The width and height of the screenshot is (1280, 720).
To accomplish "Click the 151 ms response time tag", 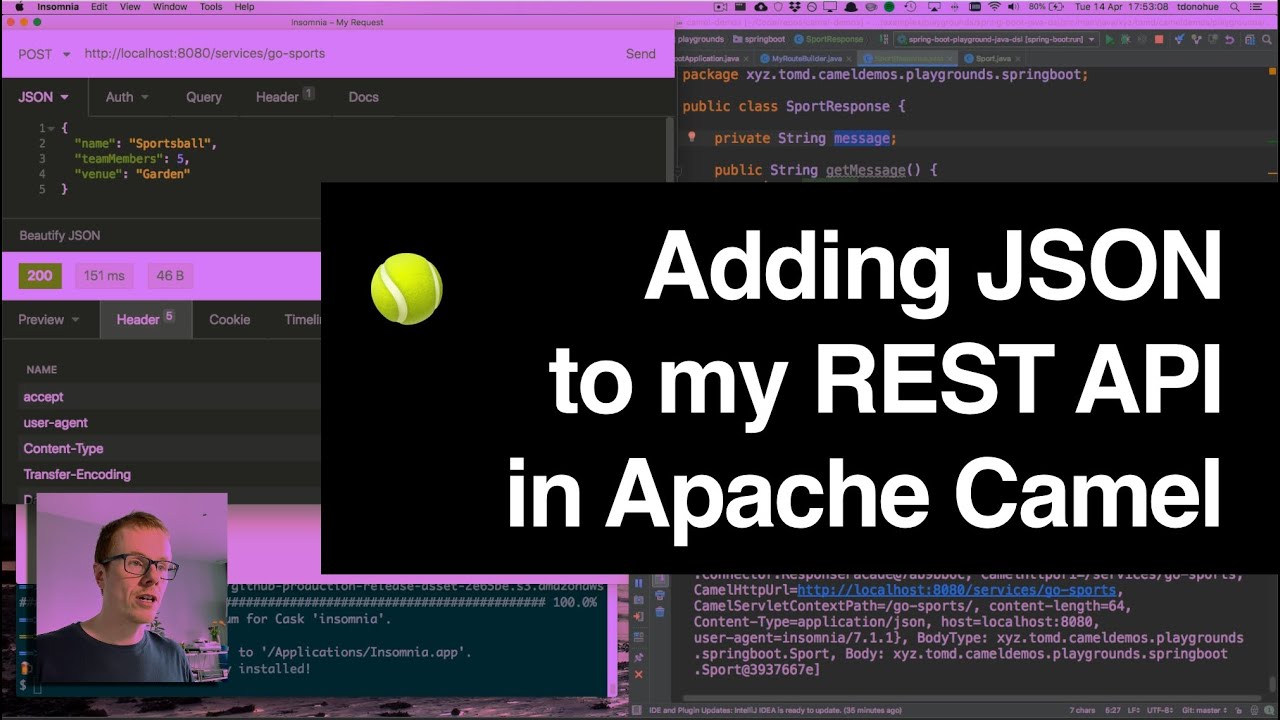I will [x=104, y=276].
